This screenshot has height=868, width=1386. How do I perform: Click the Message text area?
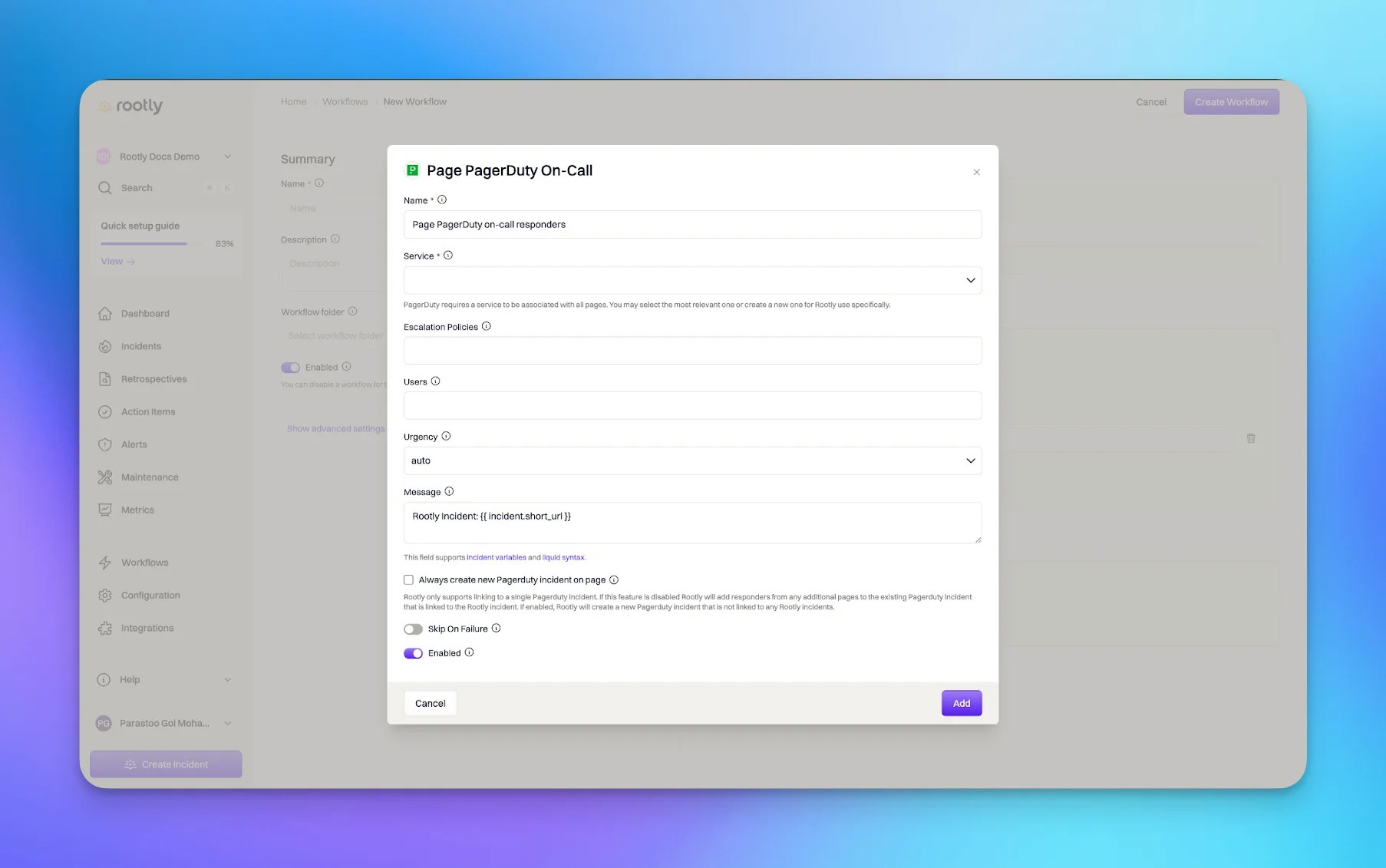pyautogui.click(x=692, y=523)
